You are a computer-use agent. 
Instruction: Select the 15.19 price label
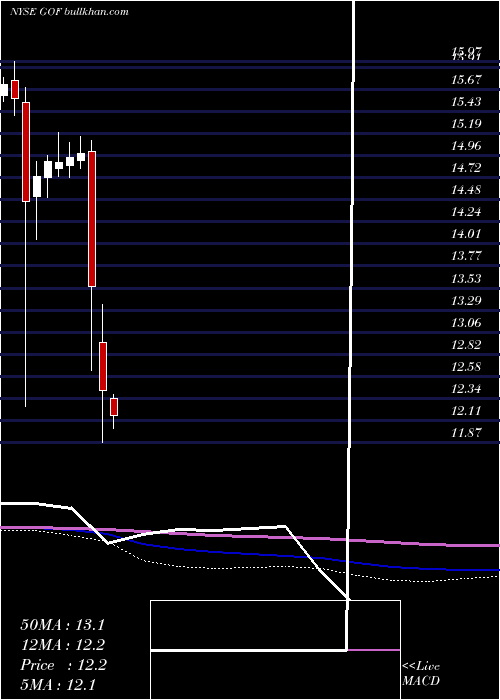coord(467,124)
